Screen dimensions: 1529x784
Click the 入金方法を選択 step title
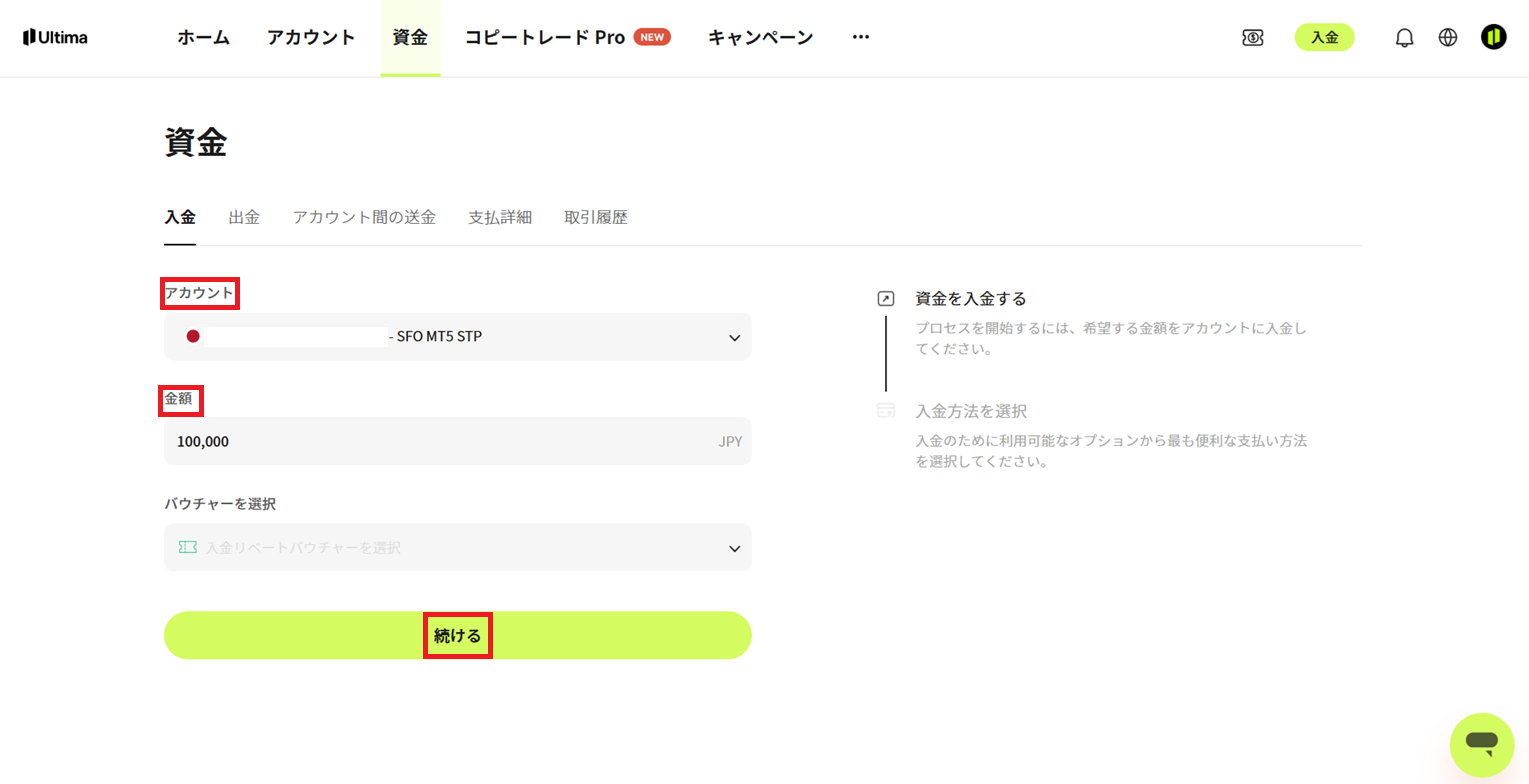971,411
